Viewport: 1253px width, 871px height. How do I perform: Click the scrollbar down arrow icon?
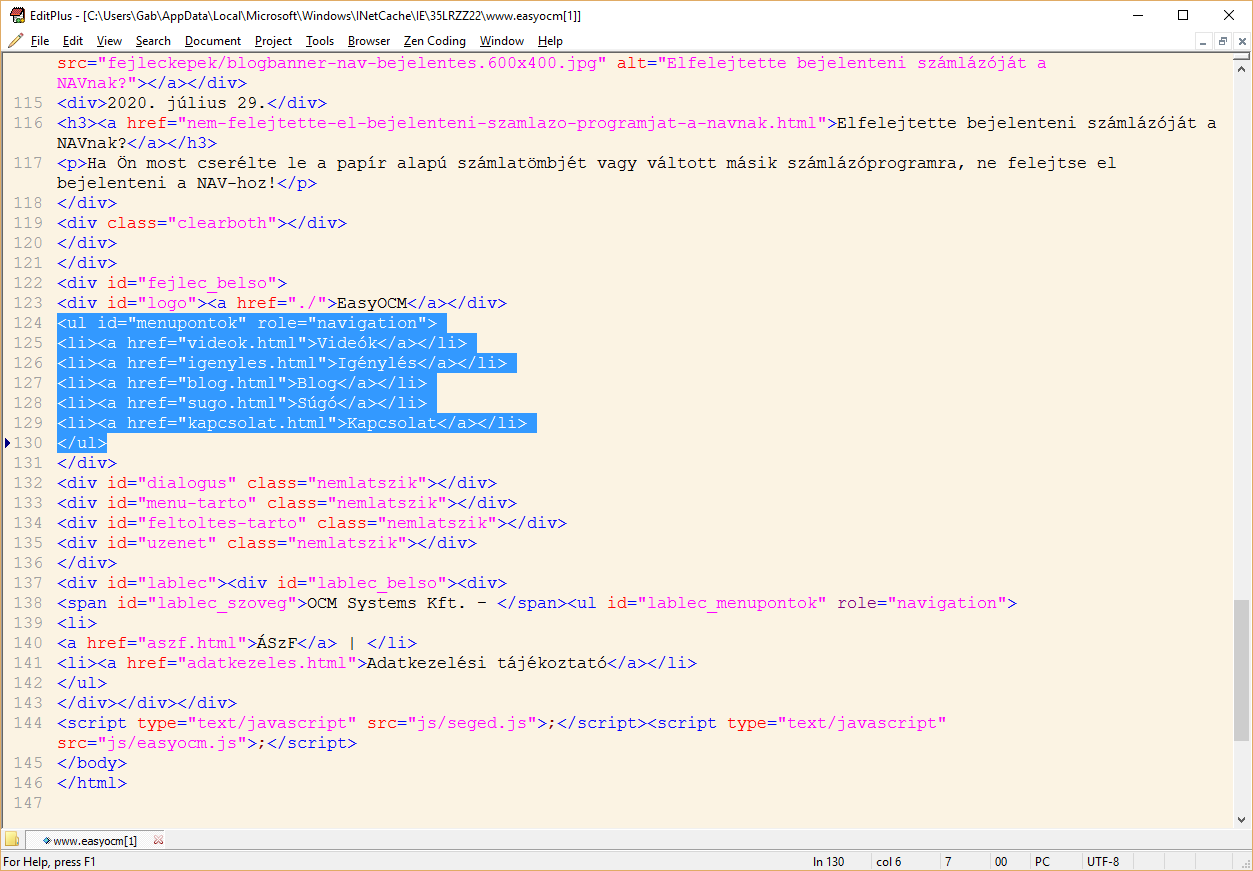1241,819
